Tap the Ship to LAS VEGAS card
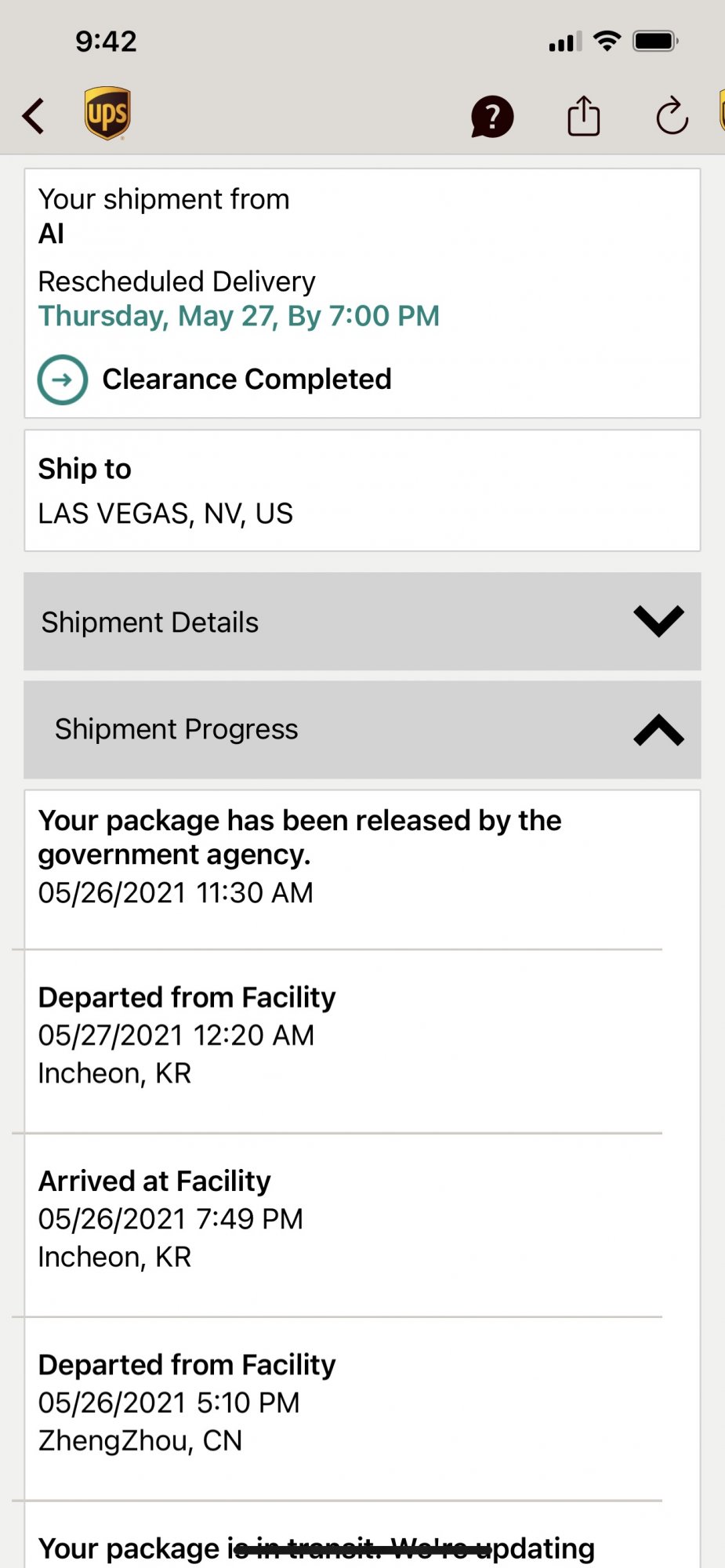The width and height of the screenshot is (725, 1568). tap(361, 491)
